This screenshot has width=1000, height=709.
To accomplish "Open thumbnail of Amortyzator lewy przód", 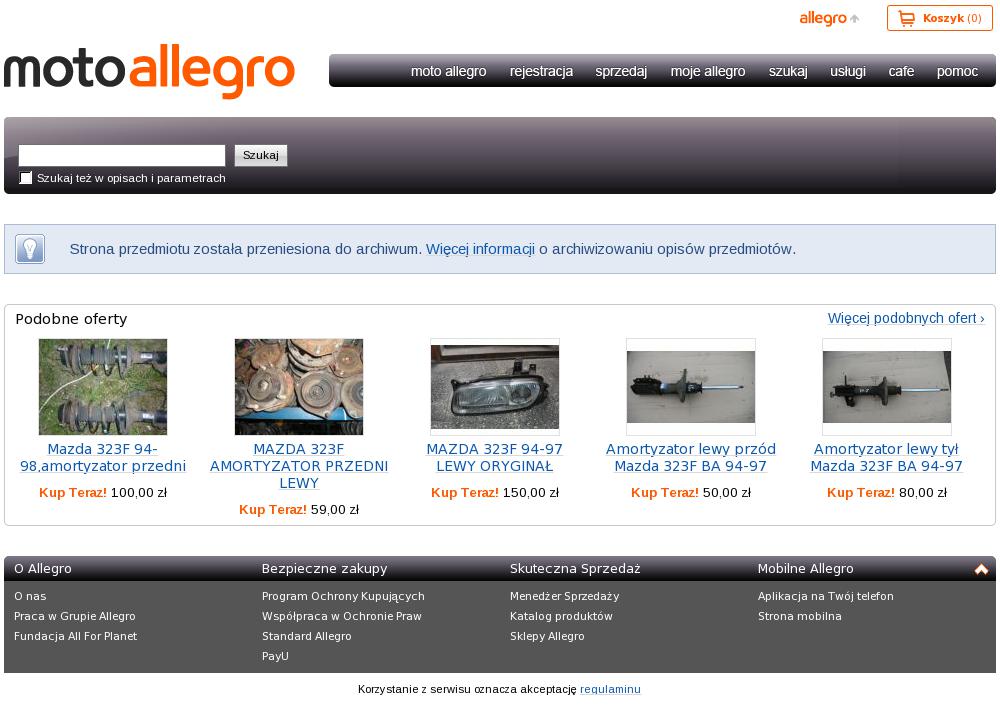I will [691, 387].
